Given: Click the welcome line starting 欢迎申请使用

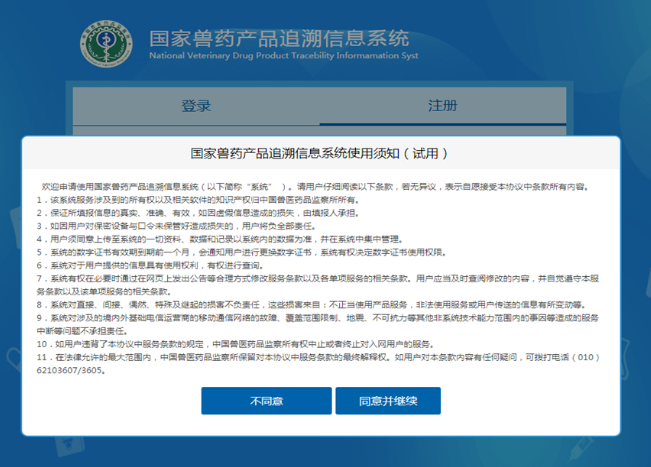Looking at the screenshot, I should point(316,187).
